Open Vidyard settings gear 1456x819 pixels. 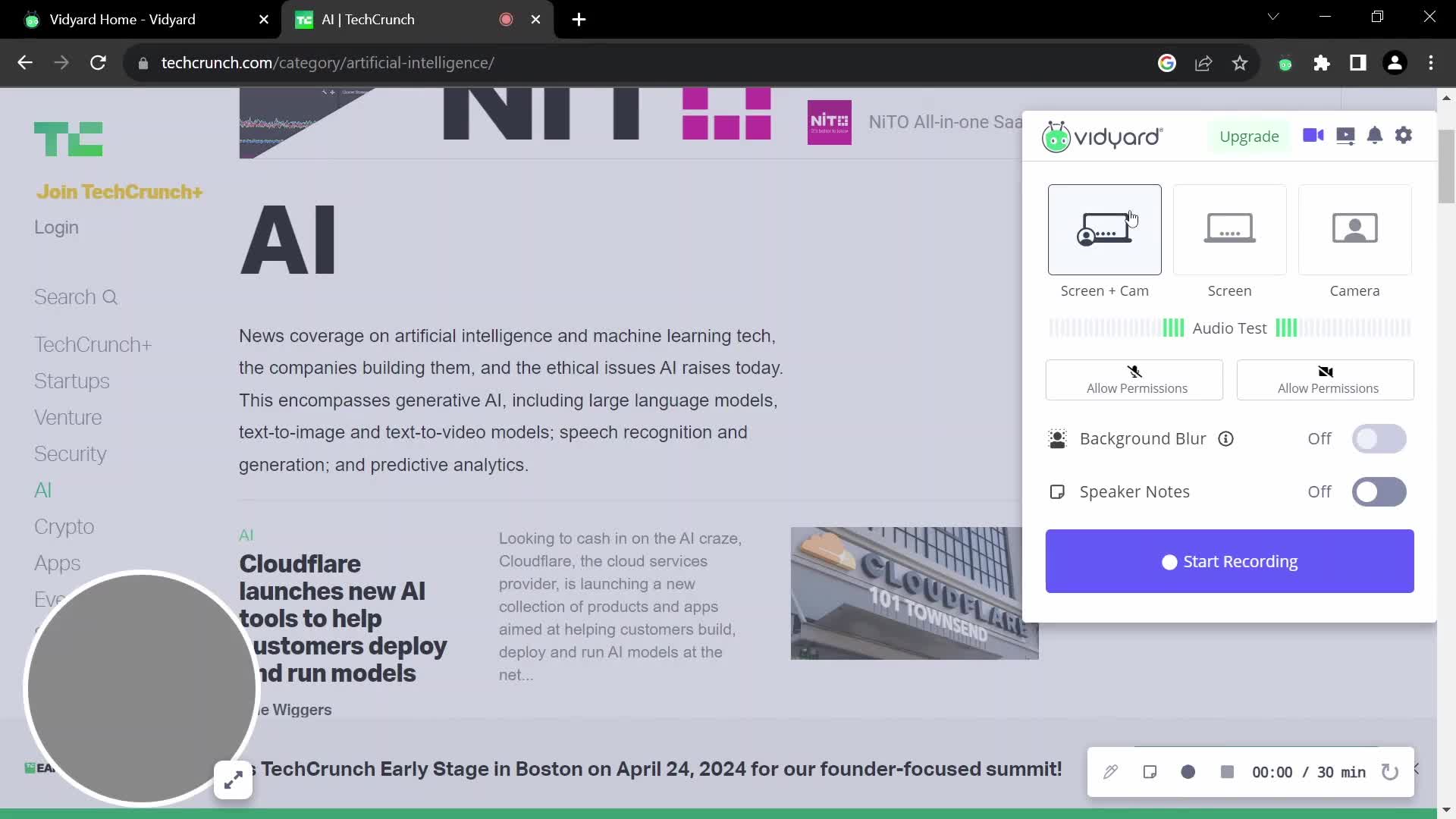tap(1404, 136)
